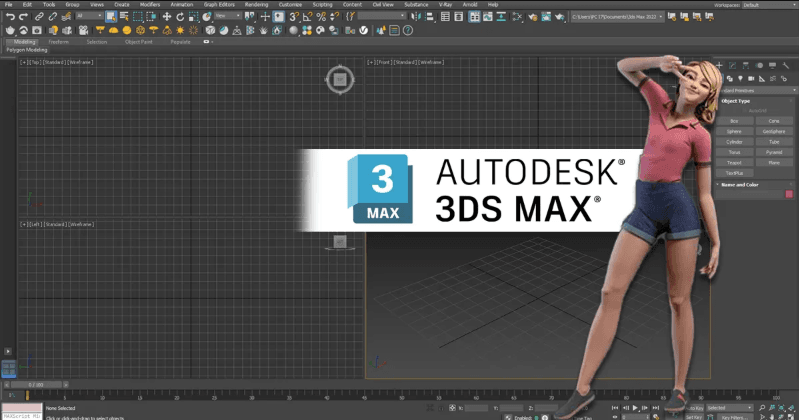Open the object color swatch
The height and width of the screenshot is (420, 799).
point(789,194)
